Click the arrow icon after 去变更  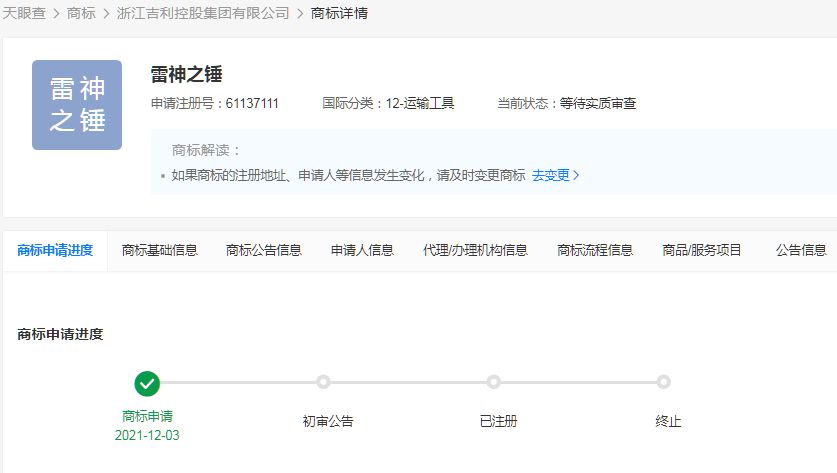pos(576,175)
